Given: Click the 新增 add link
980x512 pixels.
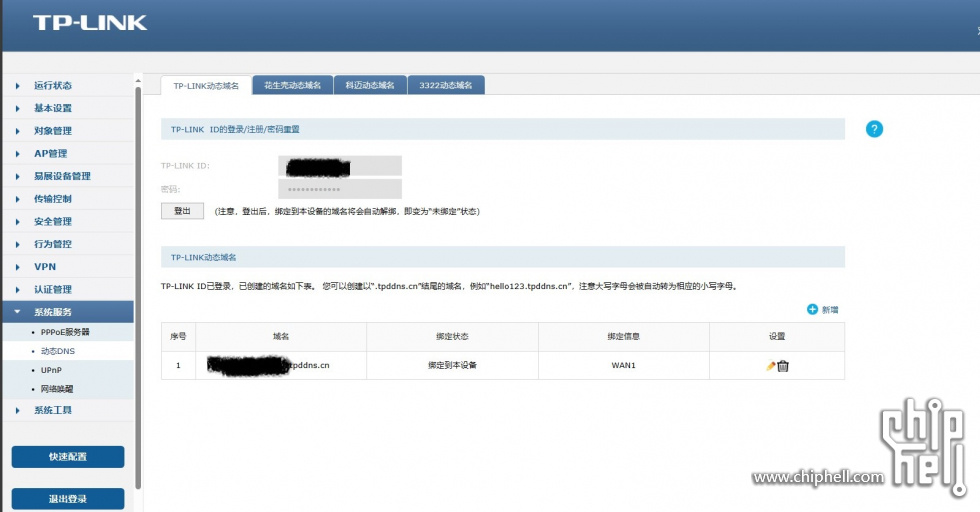Looking at the screenshot, I should (x=830, y=309).
